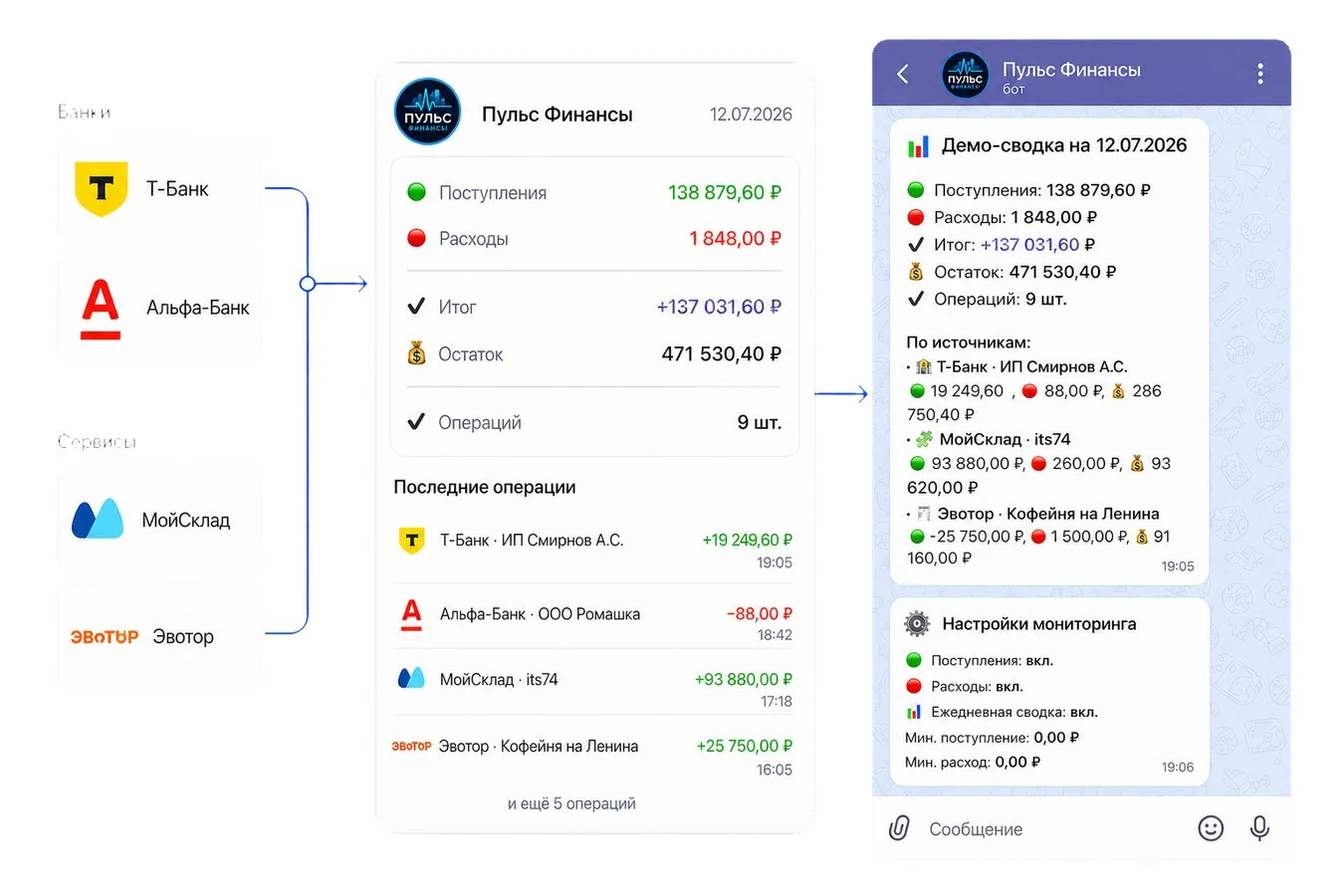Click the checkmark beside Операций in summary card
Screen dimensions: 1344x896
pos(416,422)
